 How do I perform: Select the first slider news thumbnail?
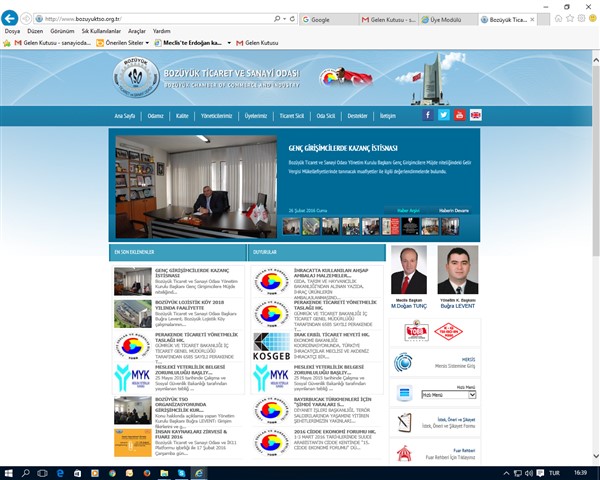click(x=291, y=226)
